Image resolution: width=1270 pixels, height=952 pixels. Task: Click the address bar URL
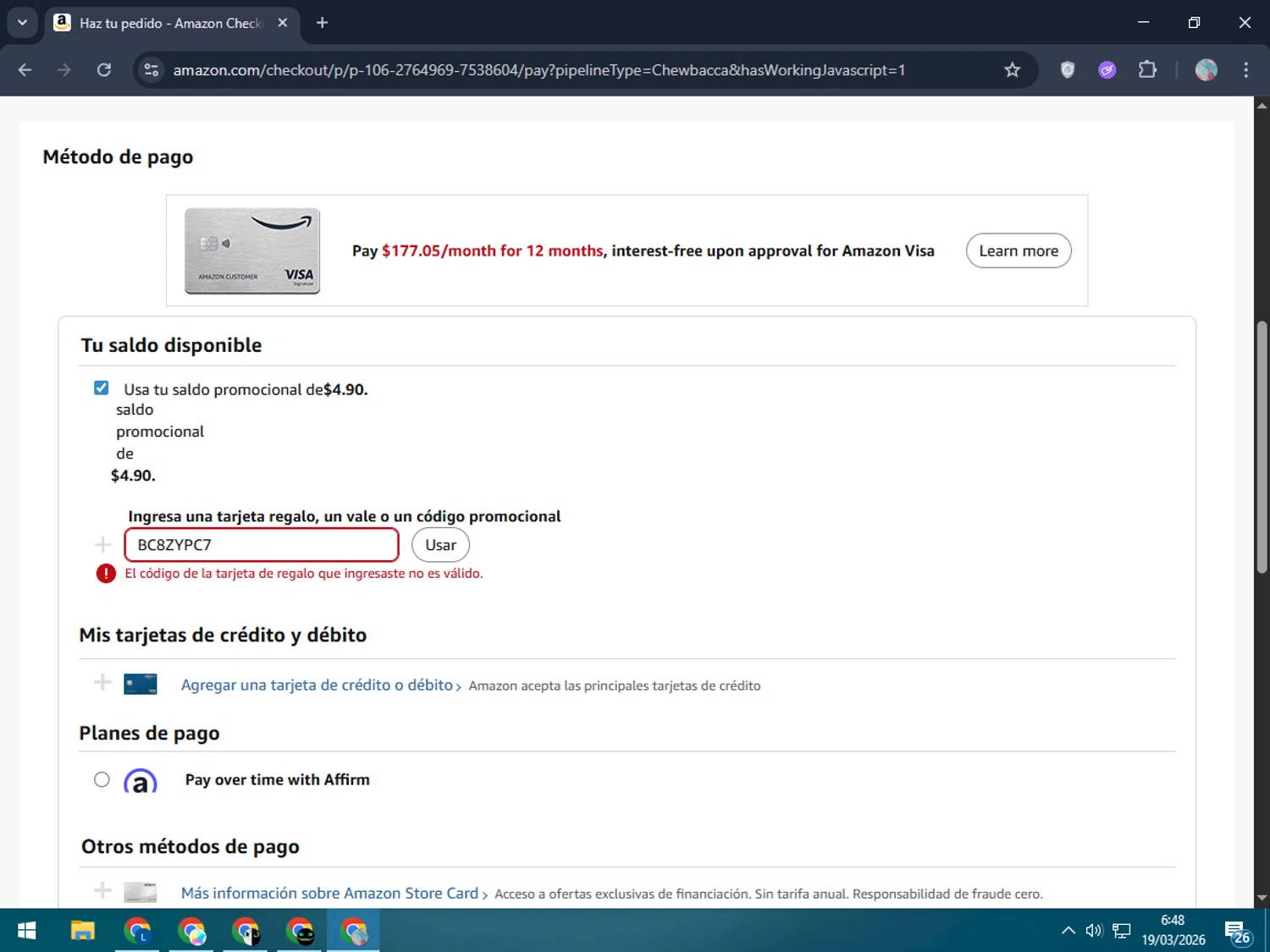538,70
